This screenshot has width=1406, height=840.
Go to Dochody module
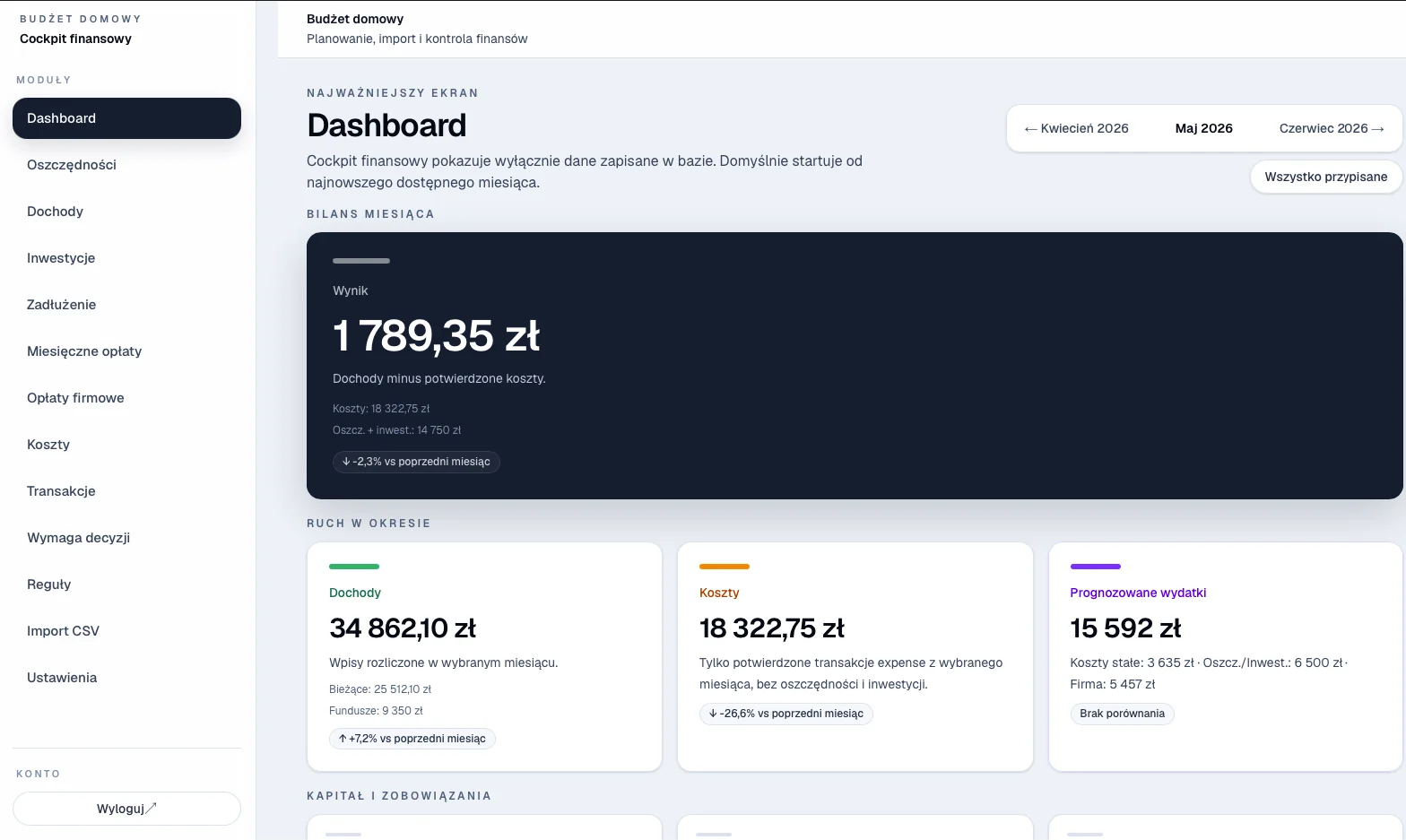pos(126,212)
